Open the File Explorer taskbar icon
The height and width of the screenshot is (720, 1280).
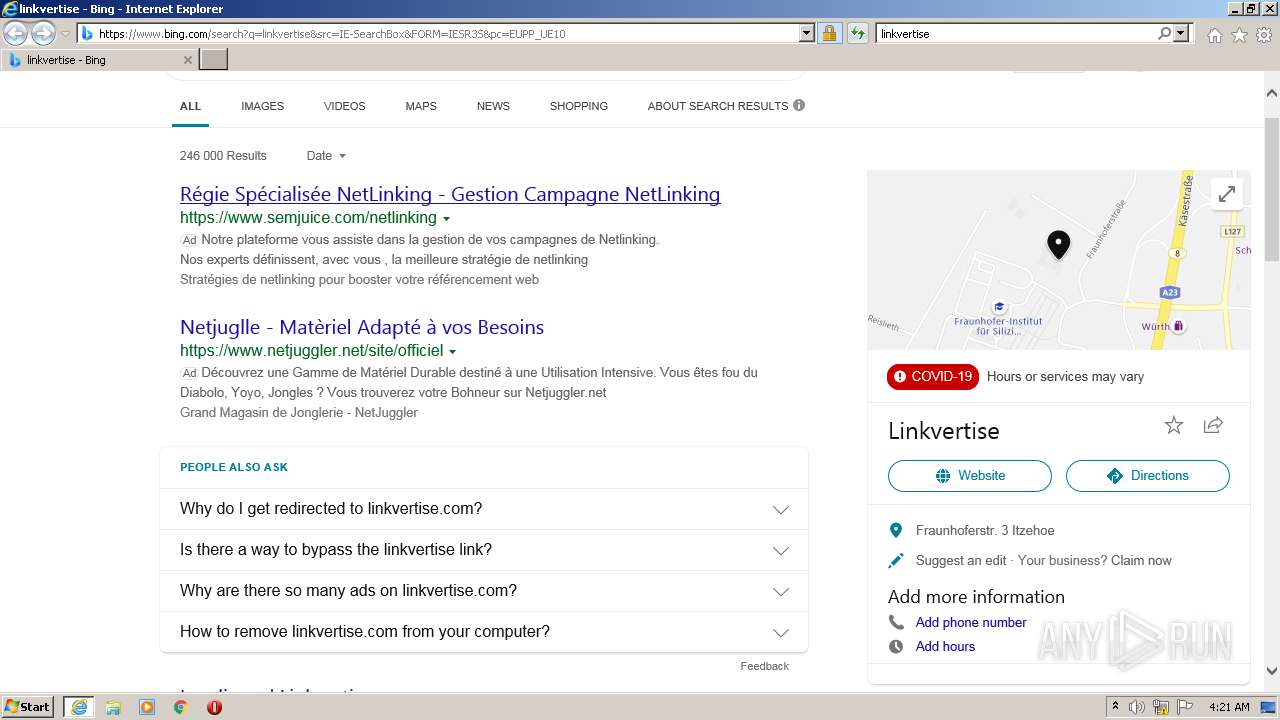pyautogui.click(x=113, y=707)
